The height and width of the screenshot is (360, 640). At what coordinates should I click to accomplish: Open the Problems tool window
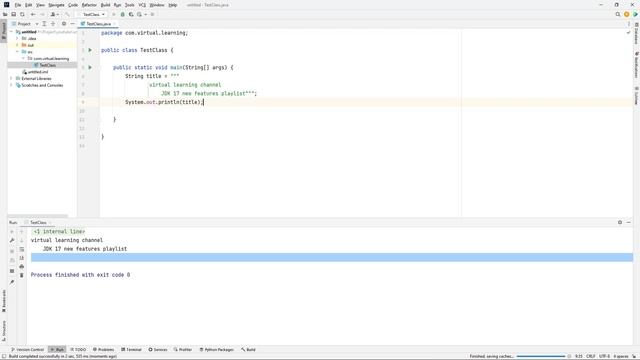[103, 349]
